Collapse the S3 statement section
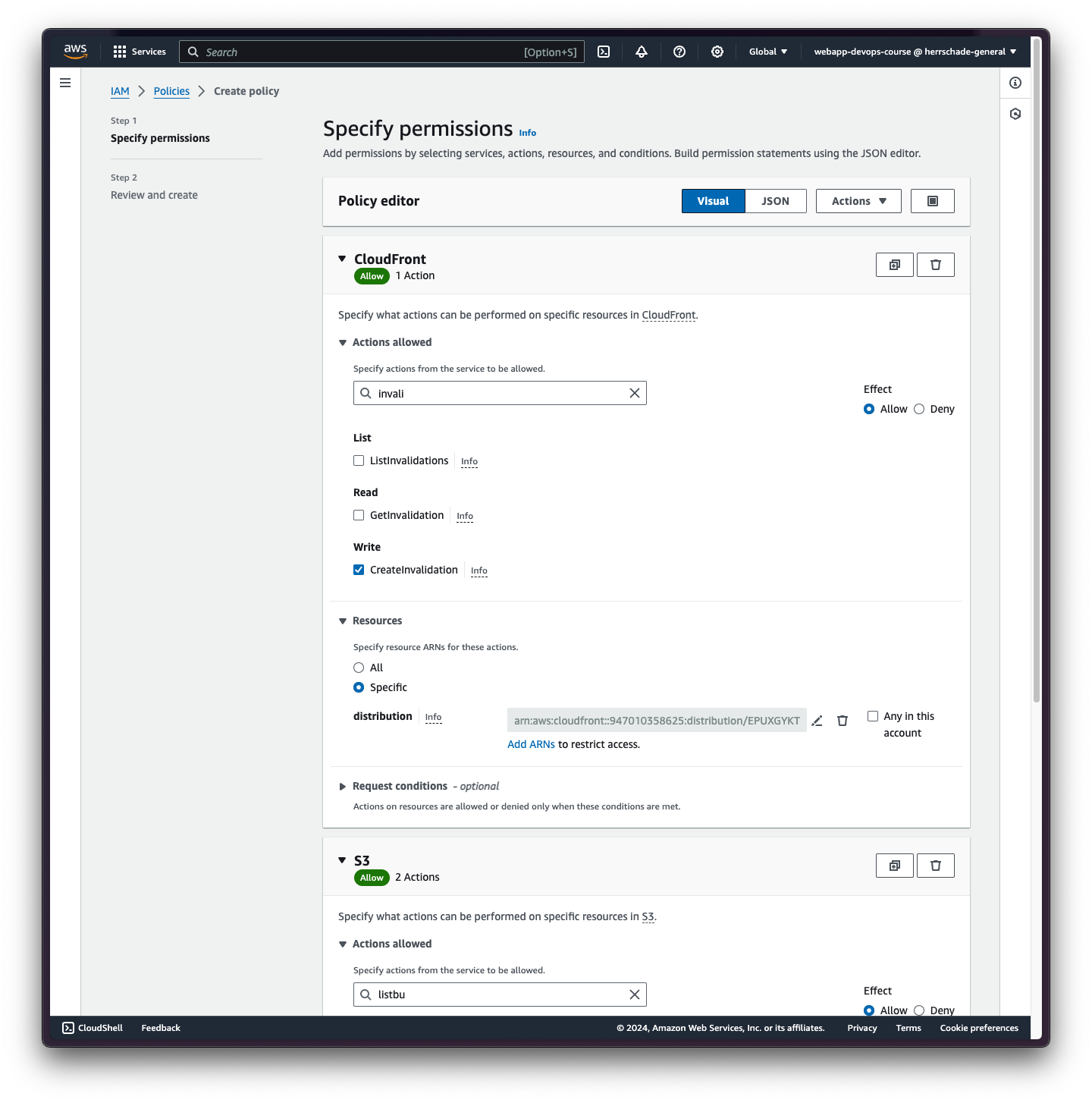1092x1103 pixels. click(342, 860)
